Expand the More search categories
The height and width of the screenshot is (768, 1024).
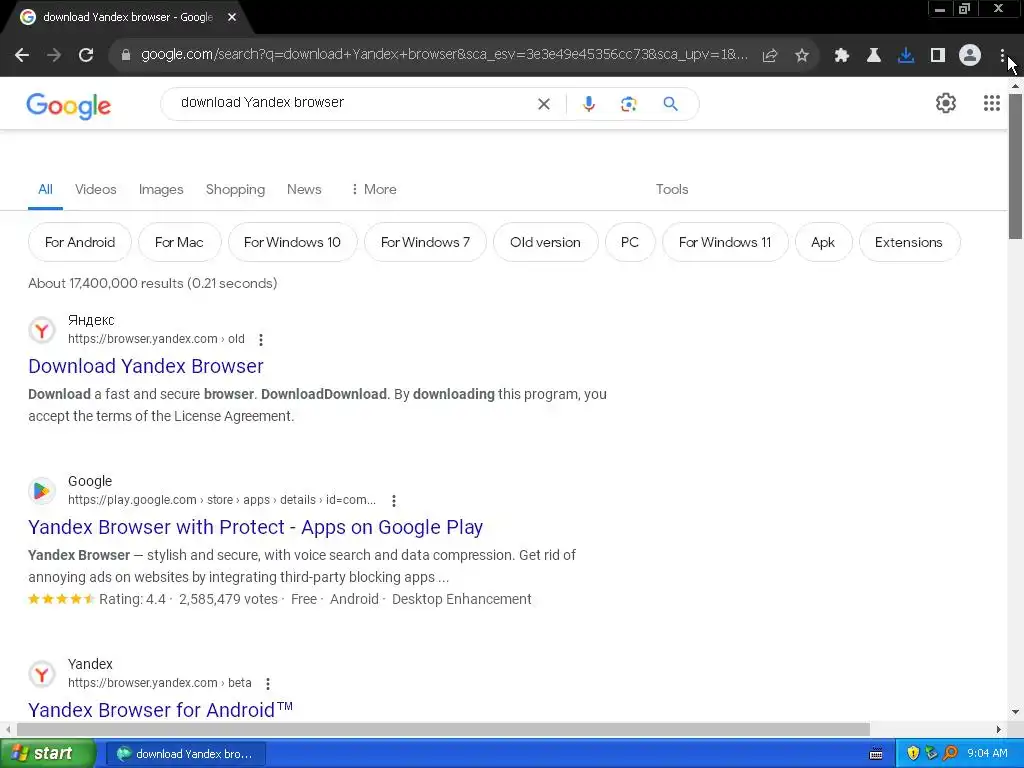(x=374, y=189)
